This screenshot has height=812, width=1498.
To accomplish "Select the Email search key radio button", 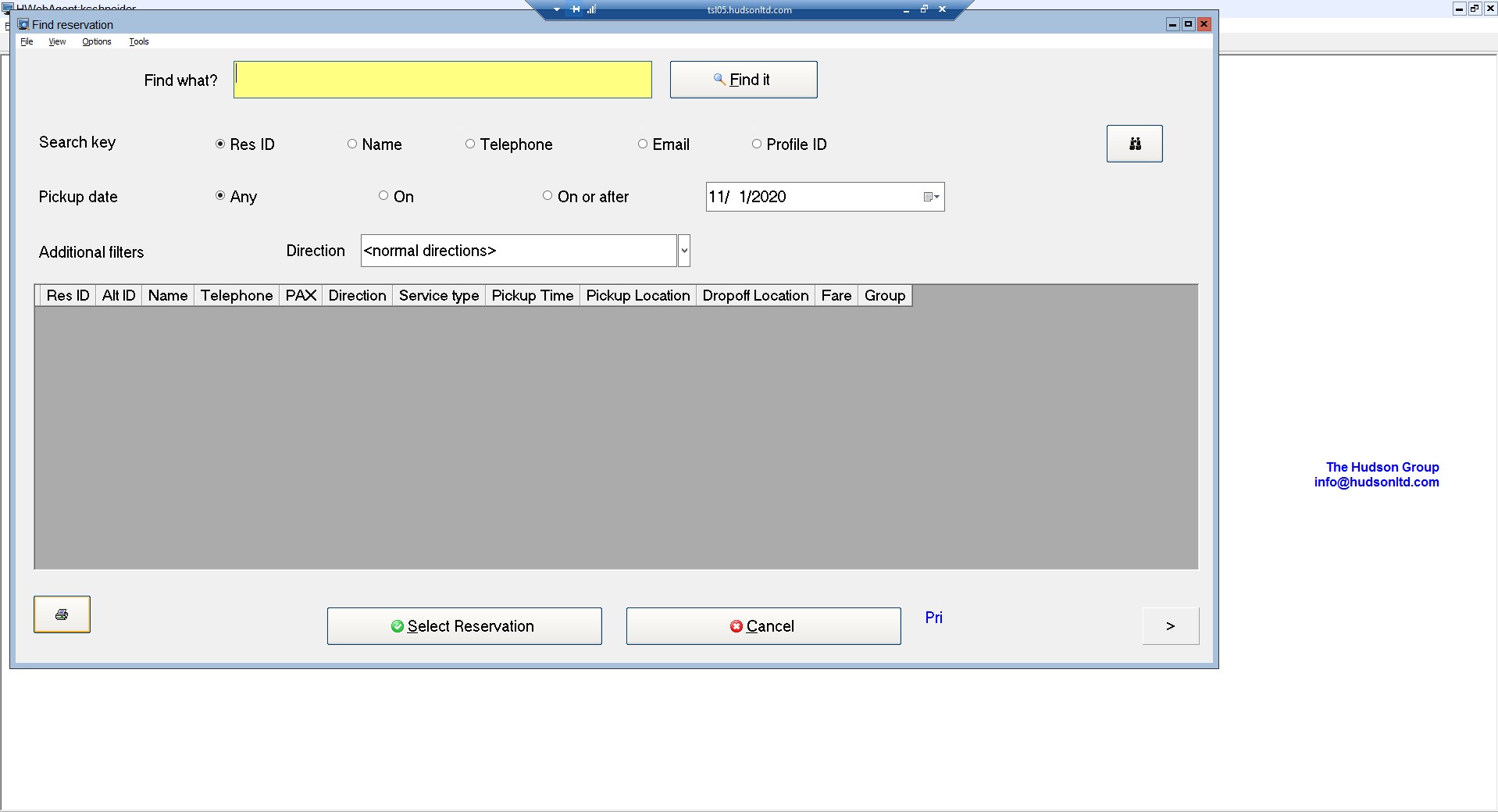I will pyautogui.click(x=643, y=144).
